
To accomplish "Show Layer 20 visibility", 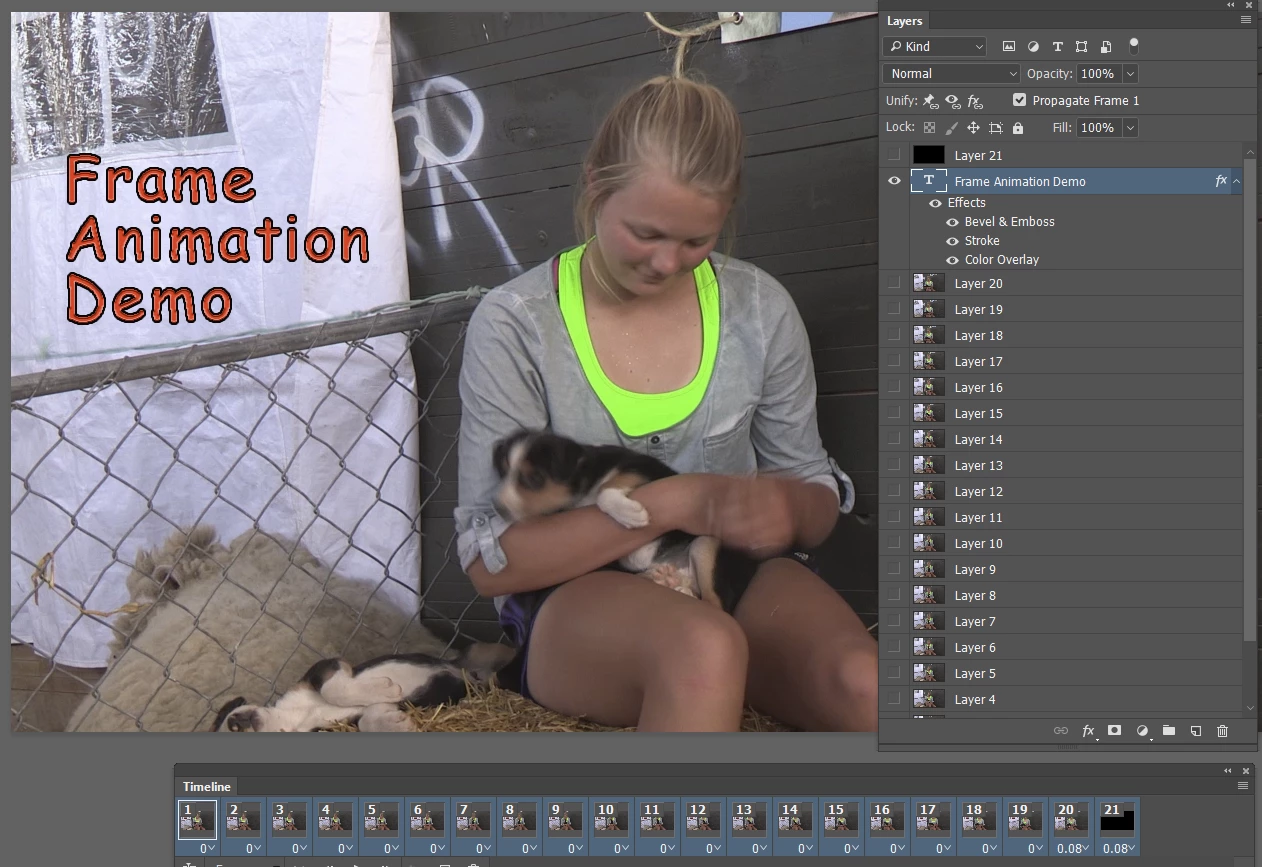I will [x=895, y=283].
